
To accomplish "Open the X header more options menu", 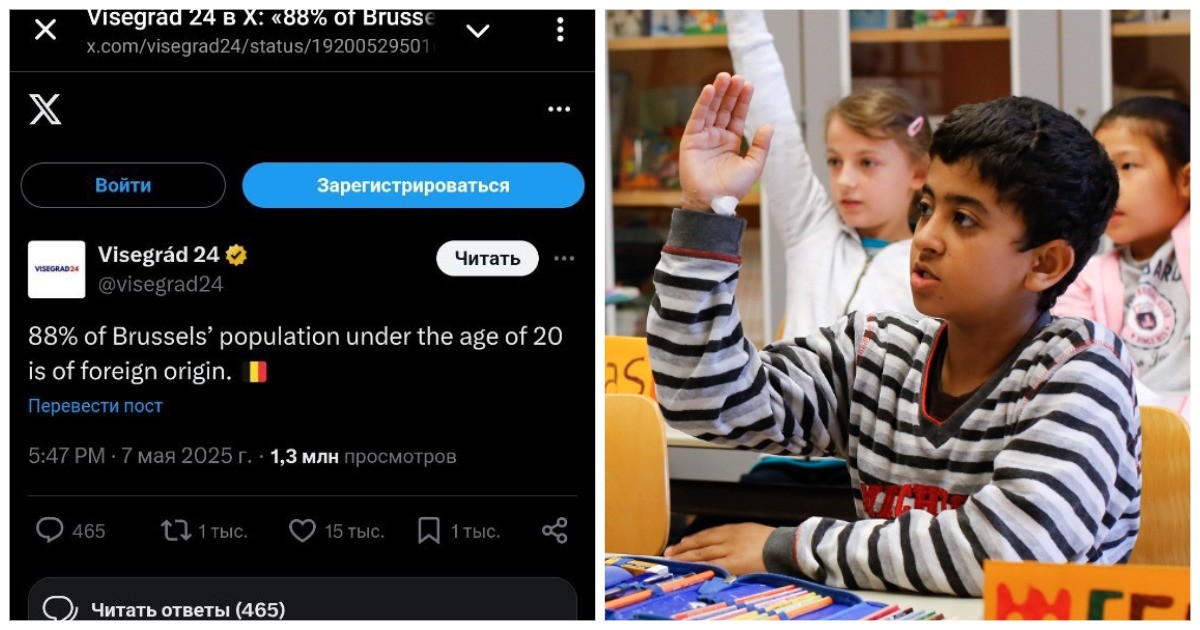I will point(559,110).
